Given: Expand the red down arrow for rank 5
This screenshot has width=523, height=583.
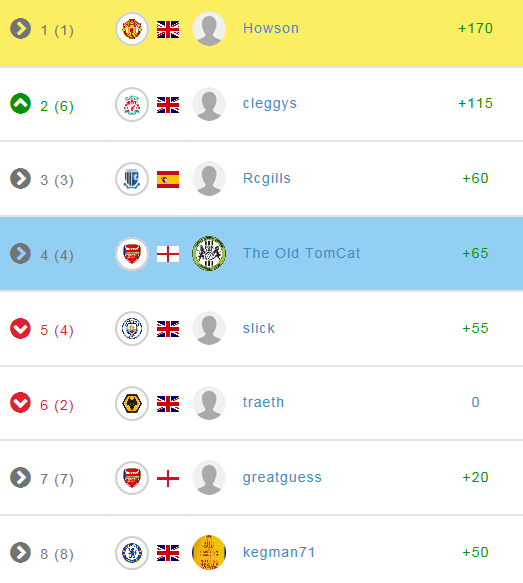Looking at the screenshot, I should coord(20,328).
